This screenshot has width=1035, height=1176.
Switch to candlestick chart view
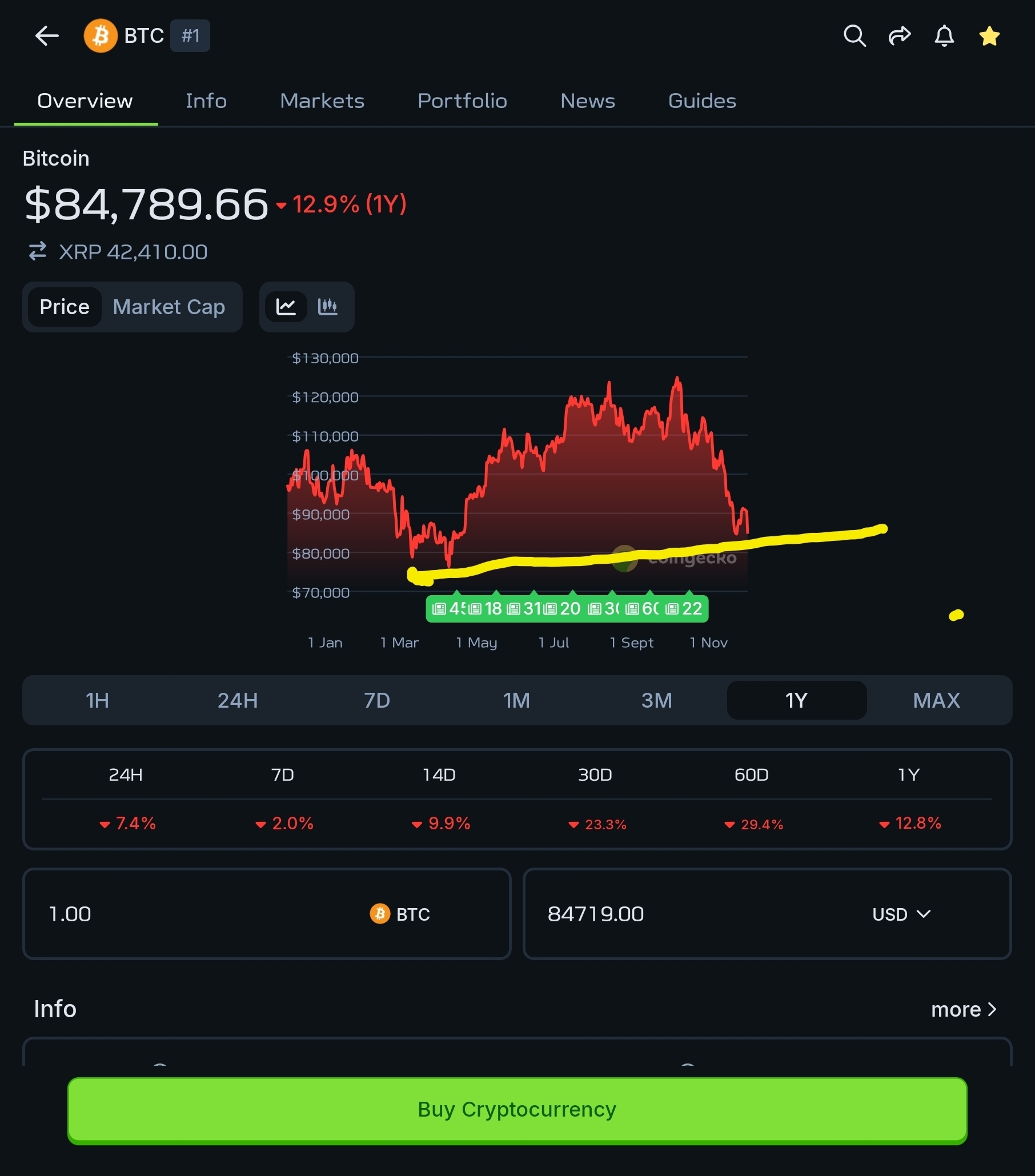point(327,307)
